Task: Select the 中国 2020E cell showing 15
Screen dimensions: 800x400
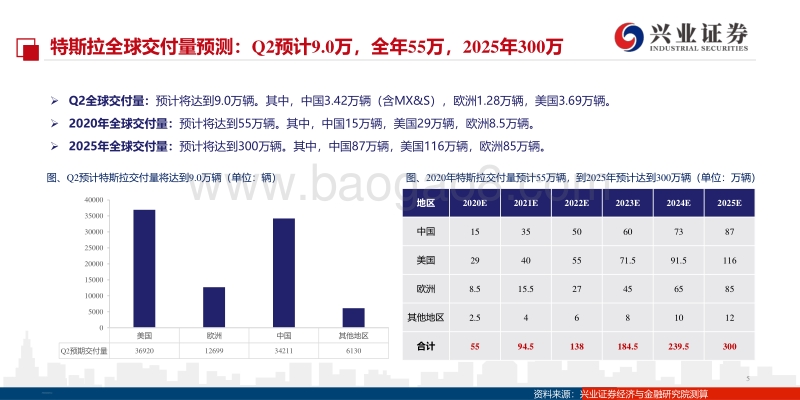Action: point(474,232)
